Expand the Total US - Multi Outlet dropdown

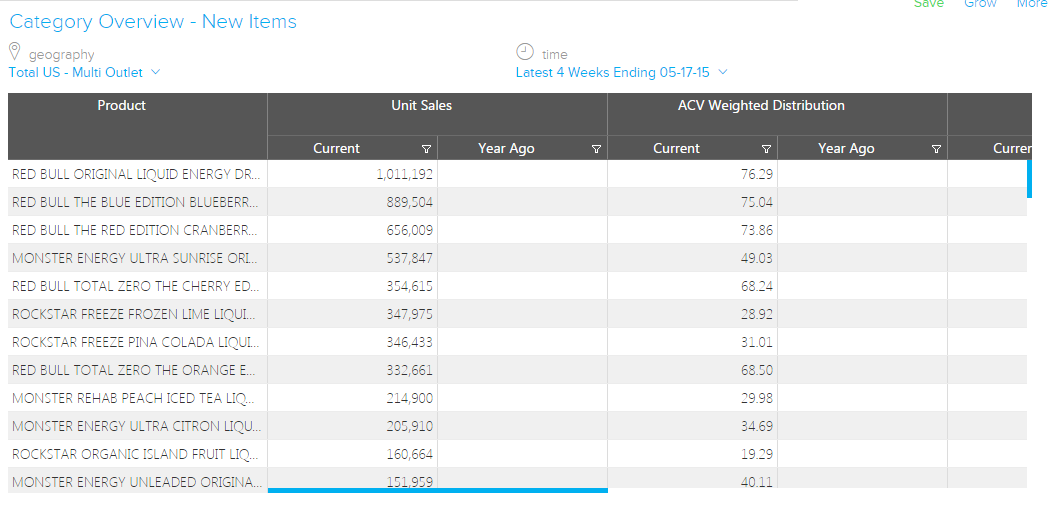pyautogui.click(x=85, y=72)
